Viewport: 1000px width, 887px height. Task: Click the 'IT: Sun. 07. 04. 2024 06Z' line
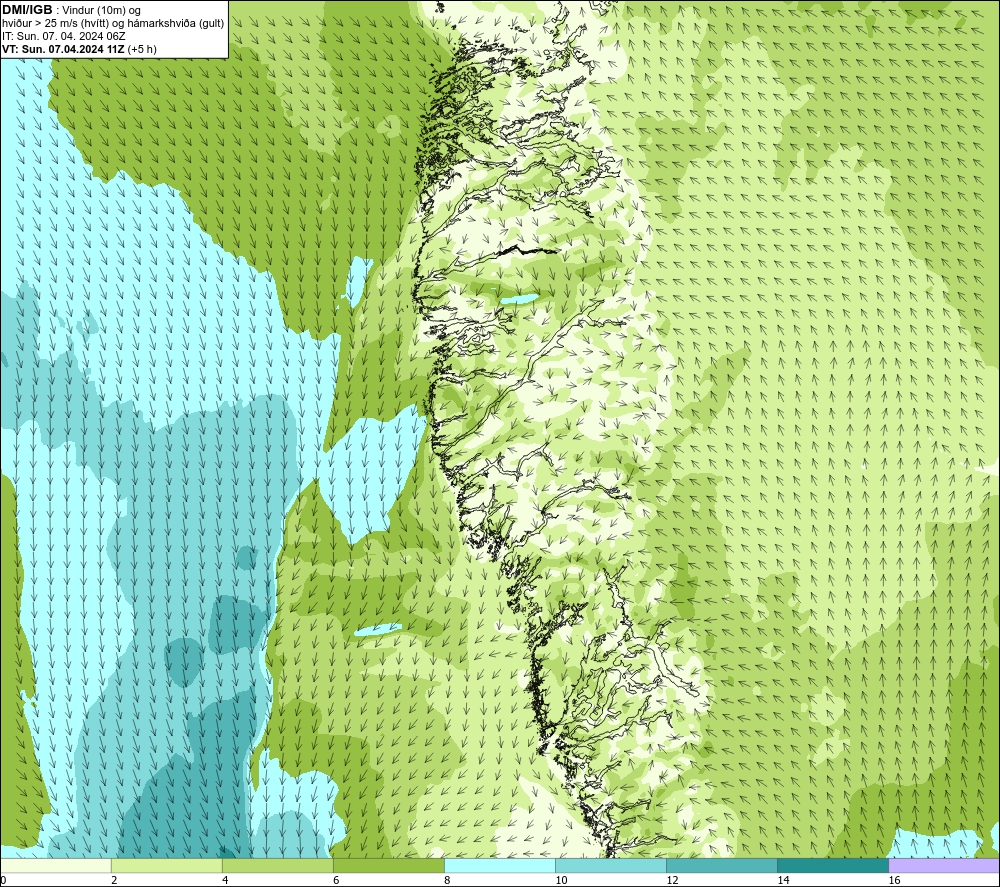[x=63, y=36]
